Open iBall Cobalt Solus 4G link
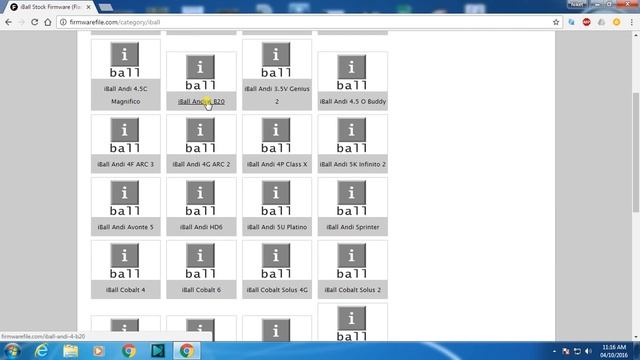Viewport: 640px width, 360px height. [x=277, y=290]
